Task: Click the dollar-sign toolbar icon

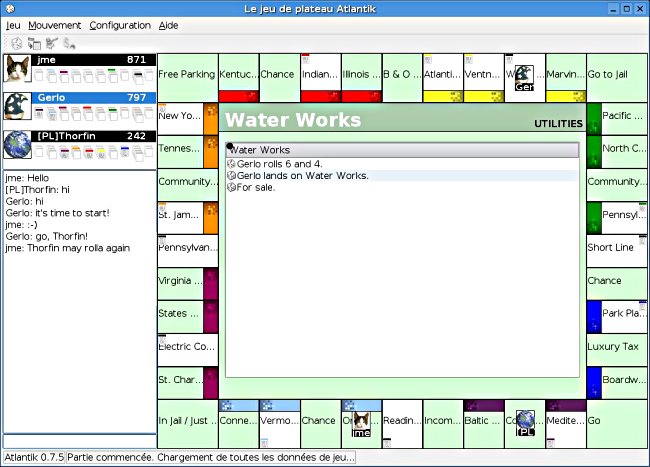Action: [x=69, y=43]
